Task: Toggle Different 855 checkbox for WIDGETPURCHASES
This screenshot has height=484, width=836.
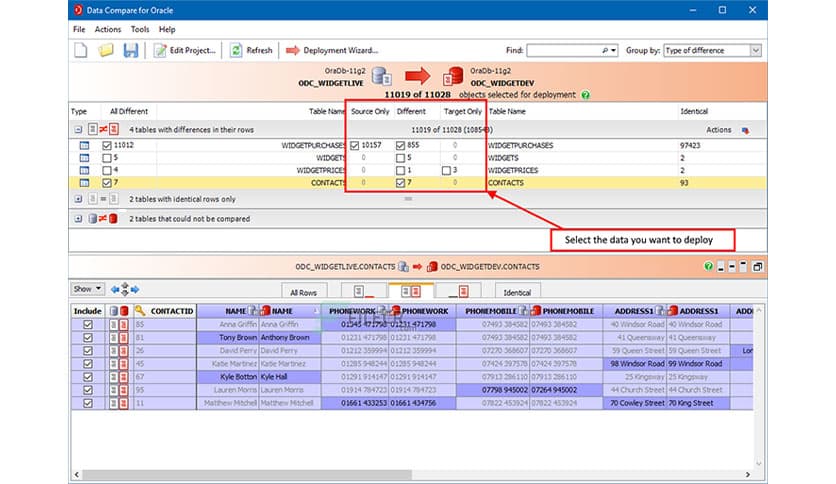Action: tap(400, 145)
